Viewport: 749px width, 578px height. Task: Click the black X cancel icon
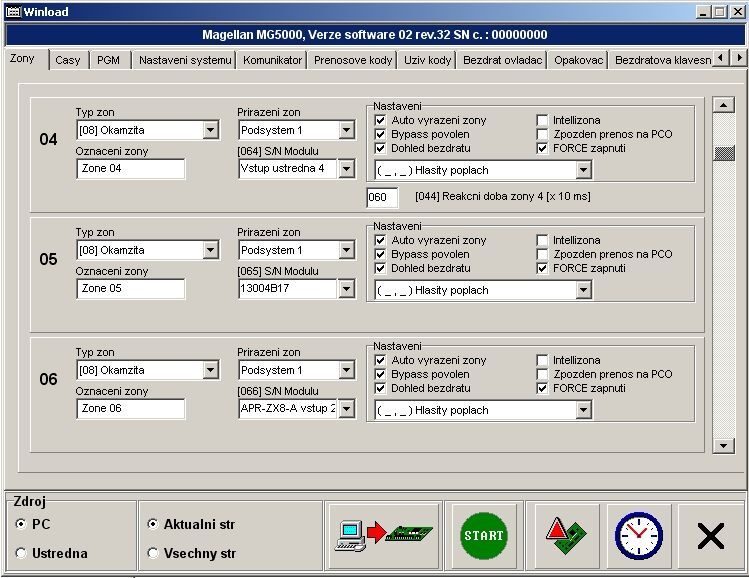[x=710, y=536]
